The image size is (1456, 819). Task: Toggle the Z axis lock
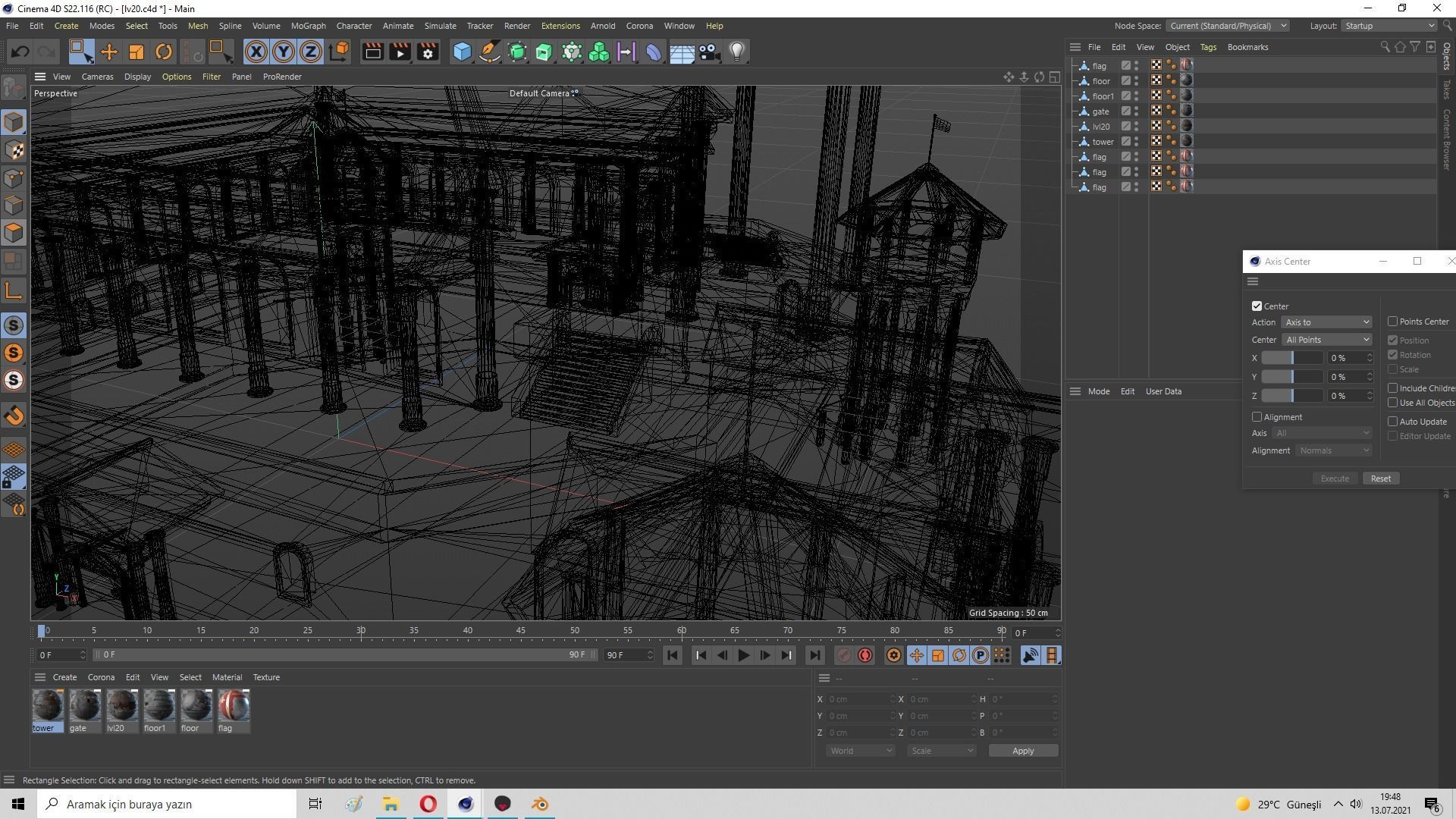coord(311,52)
